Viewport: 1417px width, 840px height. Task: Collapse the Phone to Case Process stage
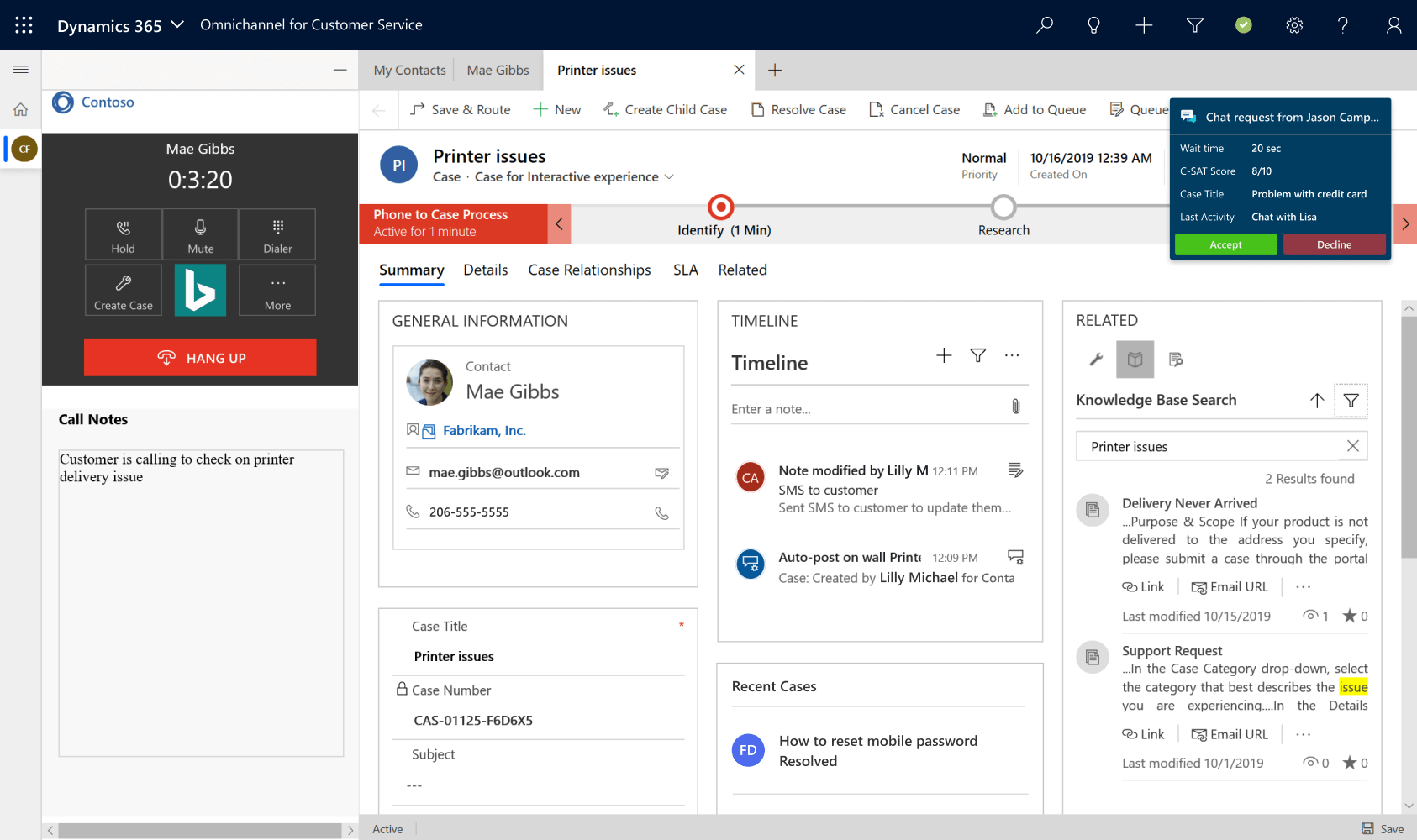[558, 223]
